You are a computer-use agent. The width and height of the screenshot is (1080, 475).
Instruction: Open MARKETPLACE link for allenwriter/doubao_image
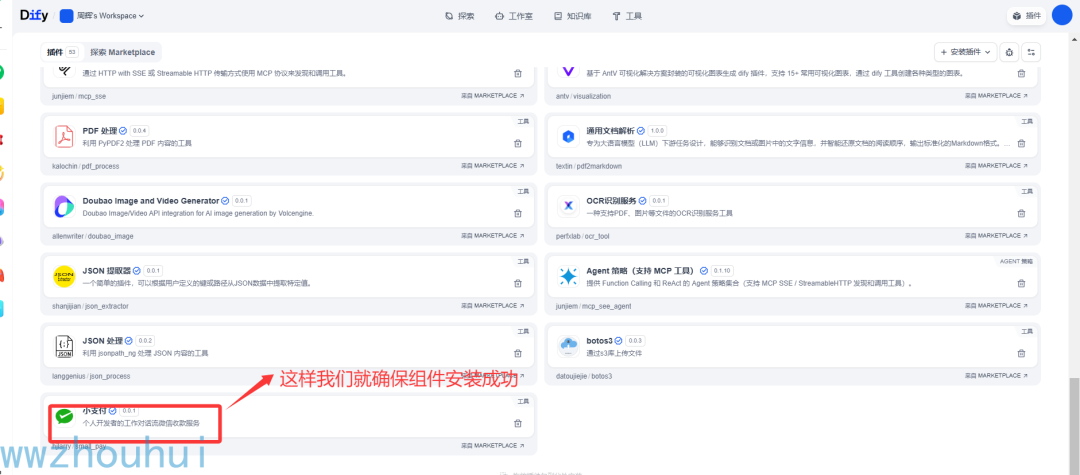492,235
